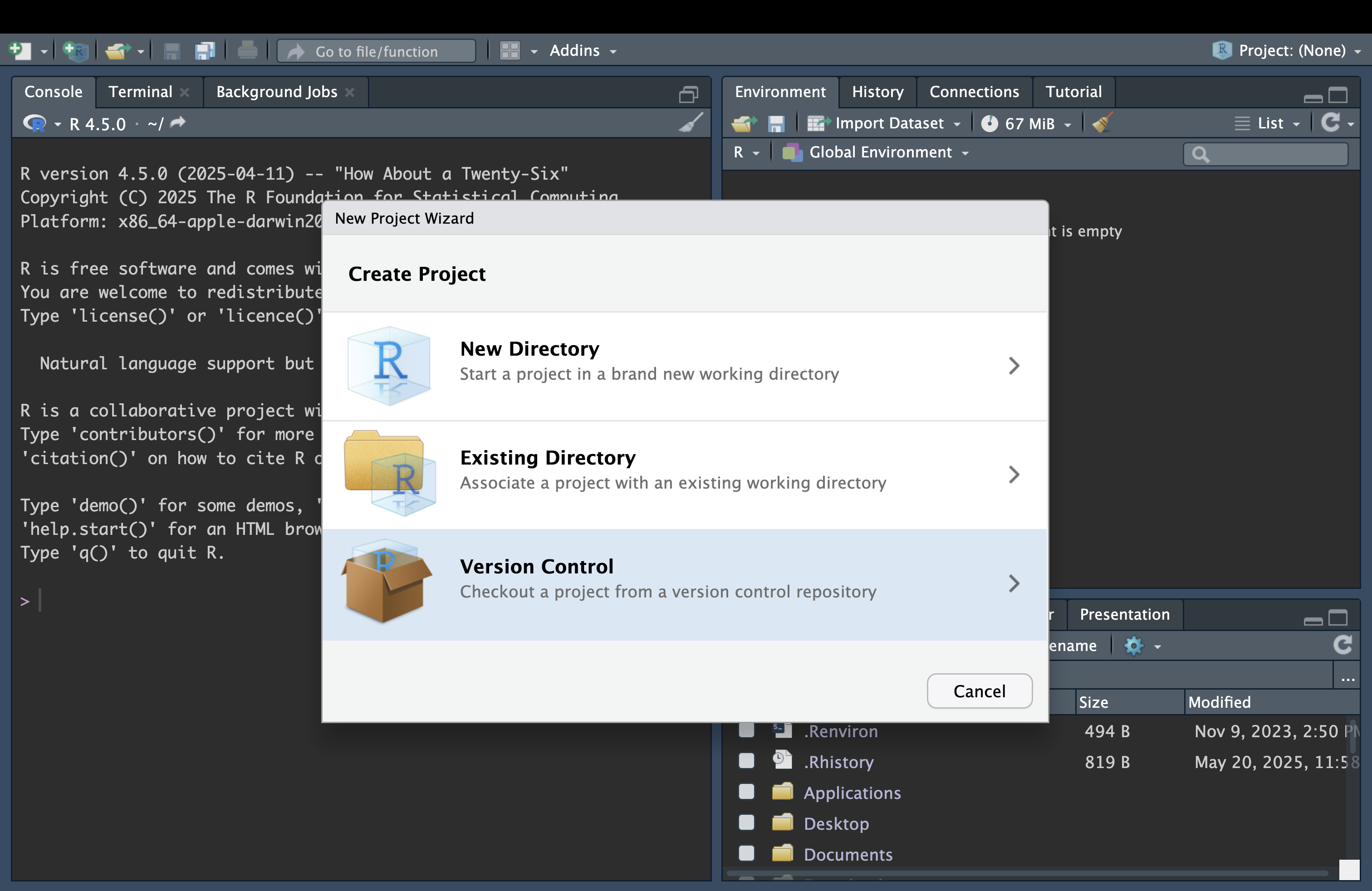Choose Existing Directory project option
This screenshot has width=1372, height=891.
click(x=685, y=475)
